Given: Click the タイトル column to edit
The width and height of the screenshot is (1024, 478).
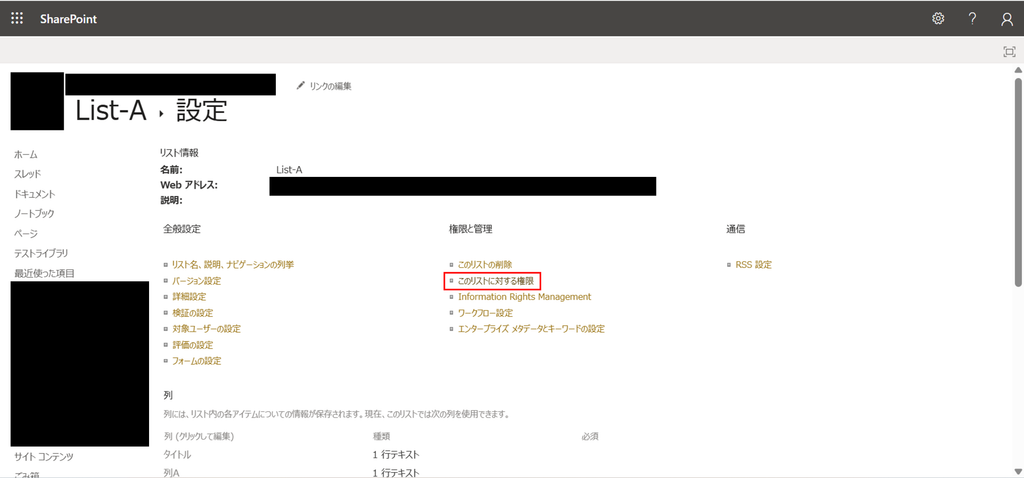Looking at the screenshot, I should [176, 454].
